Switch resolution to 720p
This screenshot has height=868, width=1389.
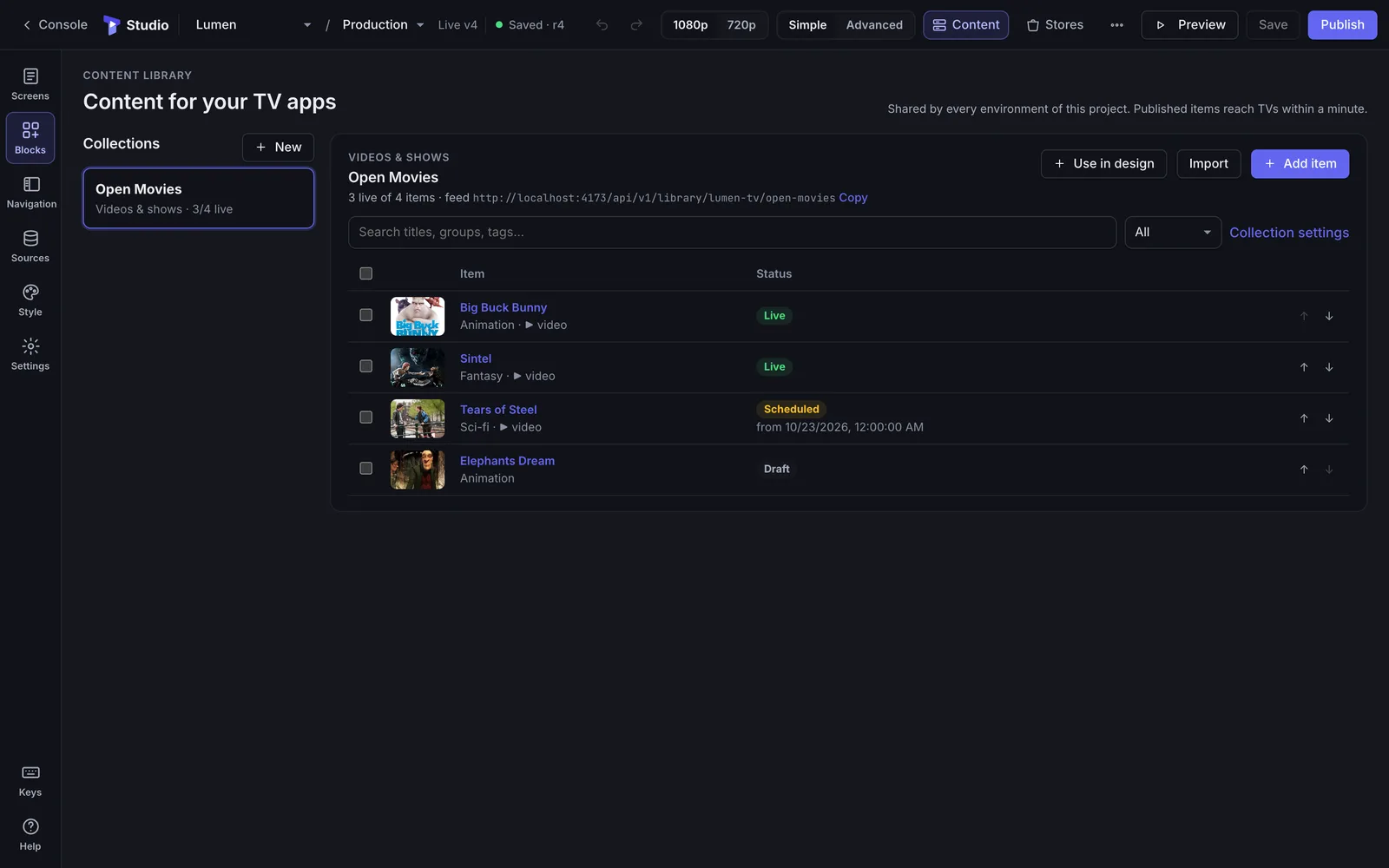click(x=741, y=25)
